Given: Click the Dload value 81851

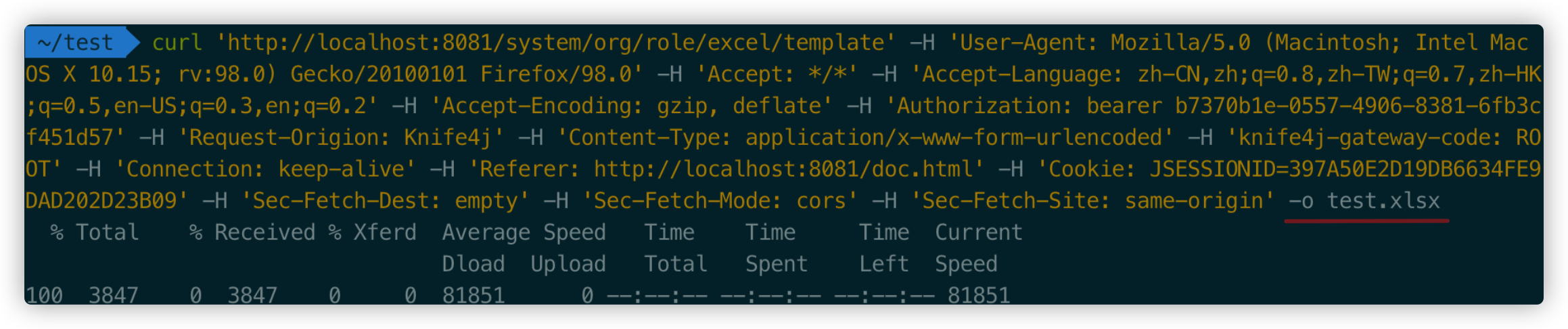Looking at the screenshot, I should [474, 295].
